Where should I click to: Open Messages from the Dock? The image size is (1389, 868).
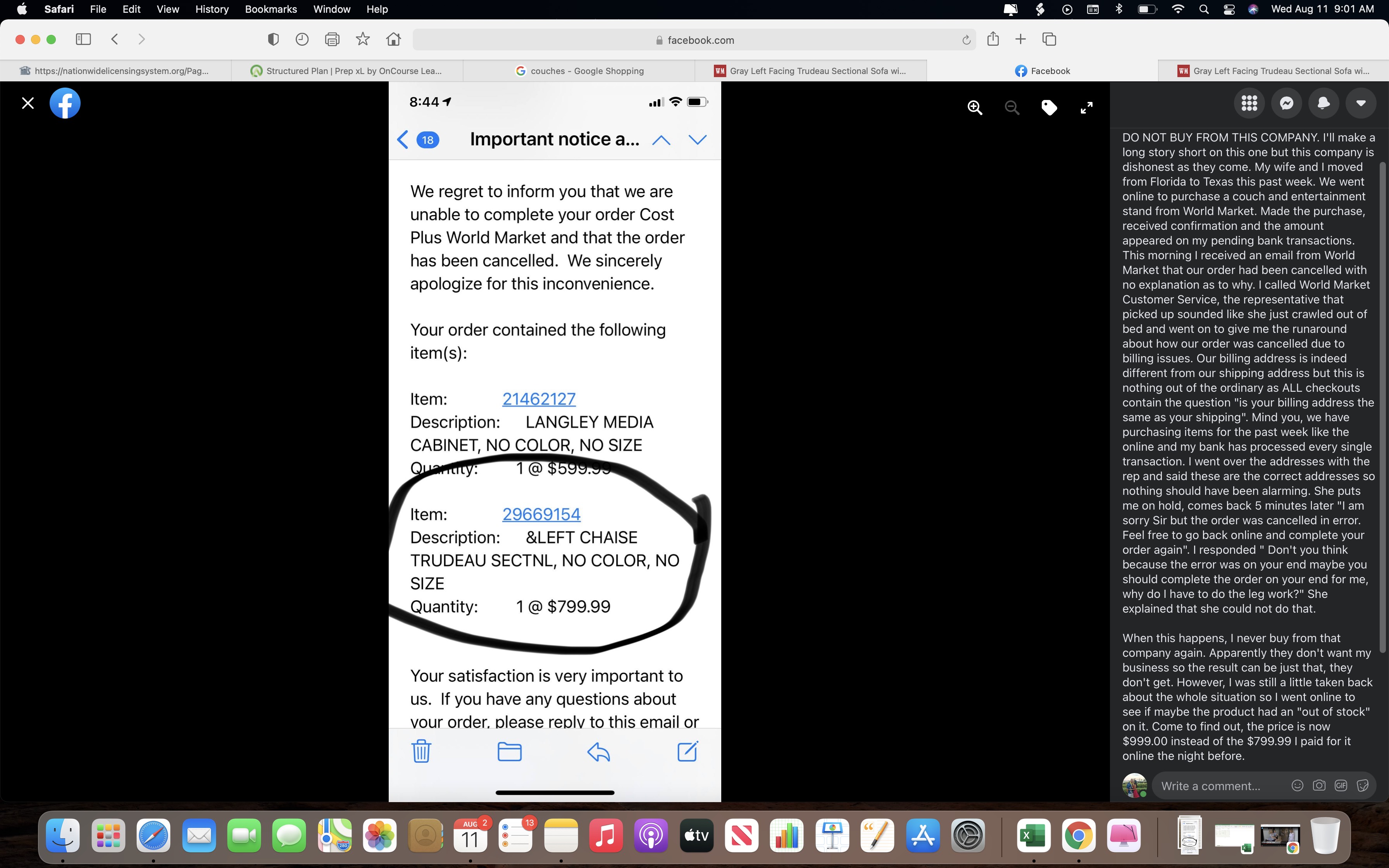pos(289,836)
